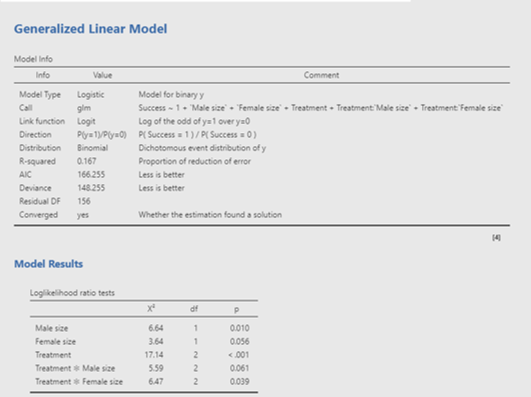This screenshot has height=397, width=531.
Task: Click the value 'Logistic'
Action: 90,95
